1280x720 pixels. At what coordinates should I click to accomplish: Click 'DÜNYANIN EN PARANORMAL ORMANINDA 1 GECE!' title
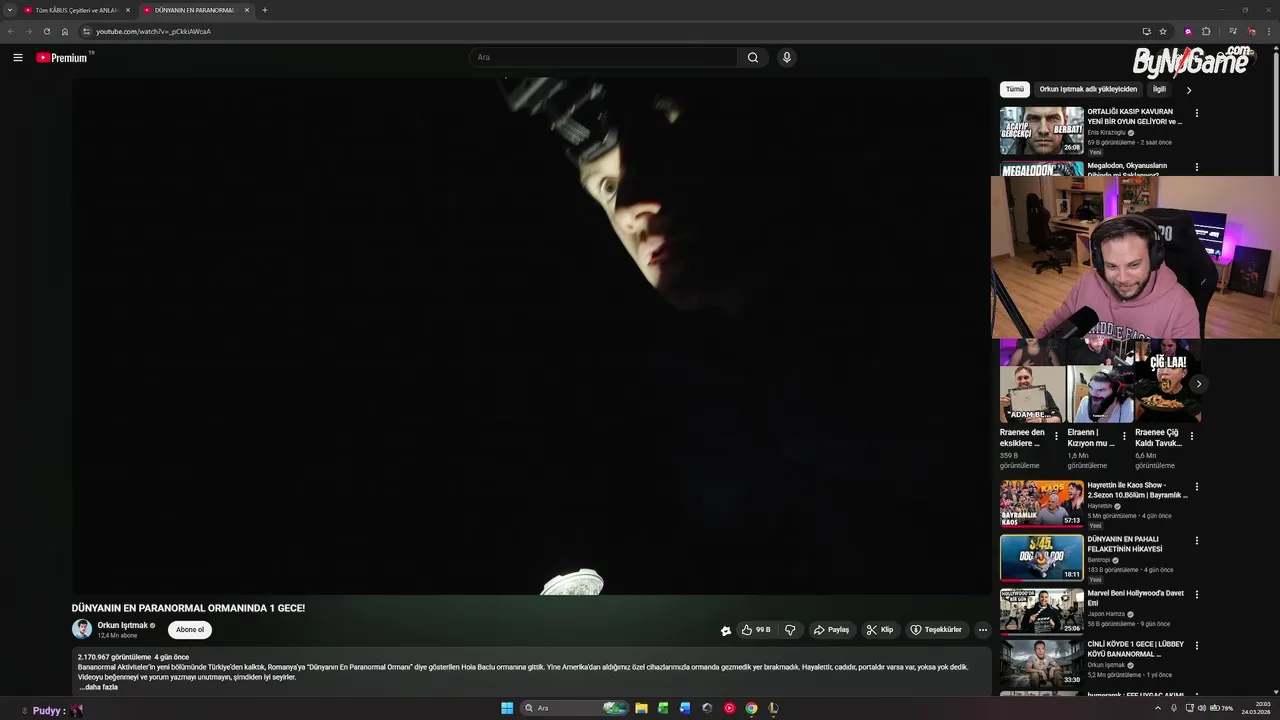click(x=188, y=608)
